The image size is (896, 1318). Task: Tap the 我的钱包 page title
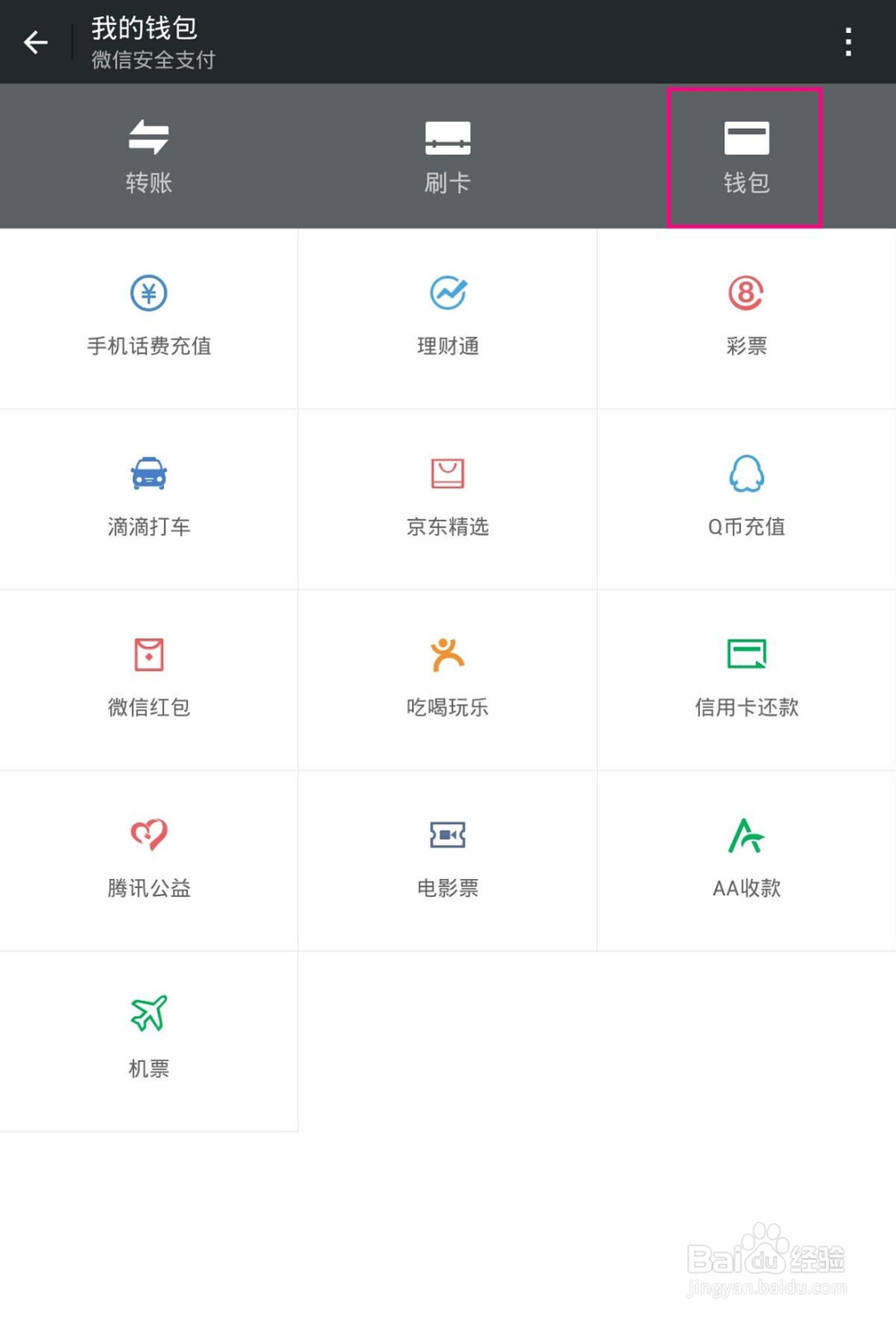[x=144, y=28]
